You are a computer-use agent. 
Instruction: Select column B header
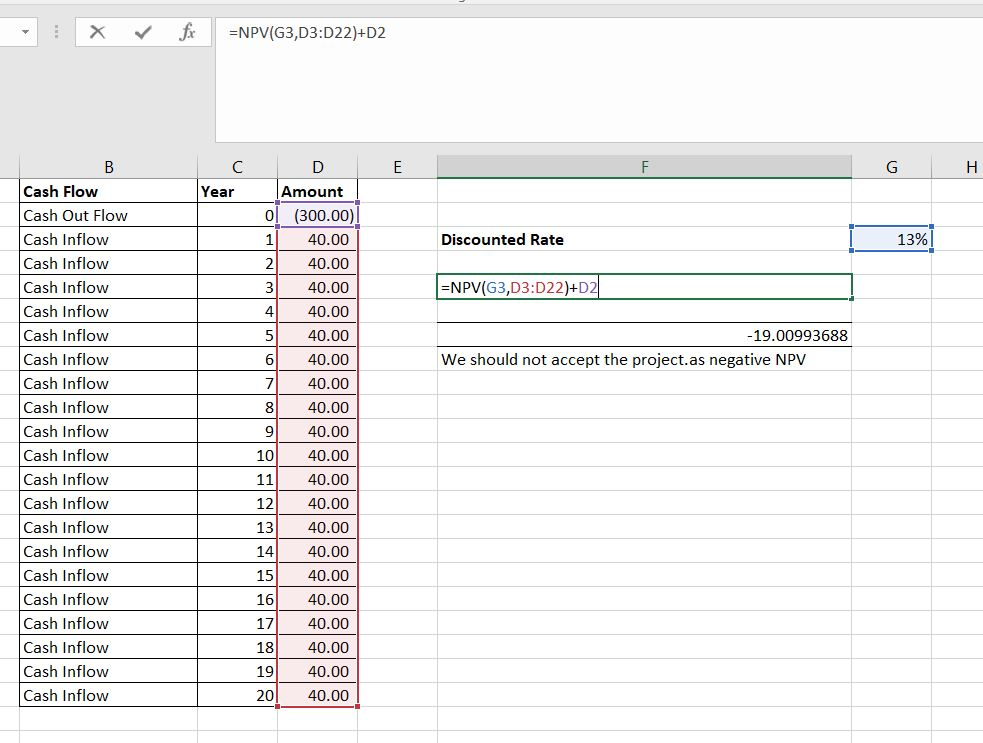(x=108, y=167)
